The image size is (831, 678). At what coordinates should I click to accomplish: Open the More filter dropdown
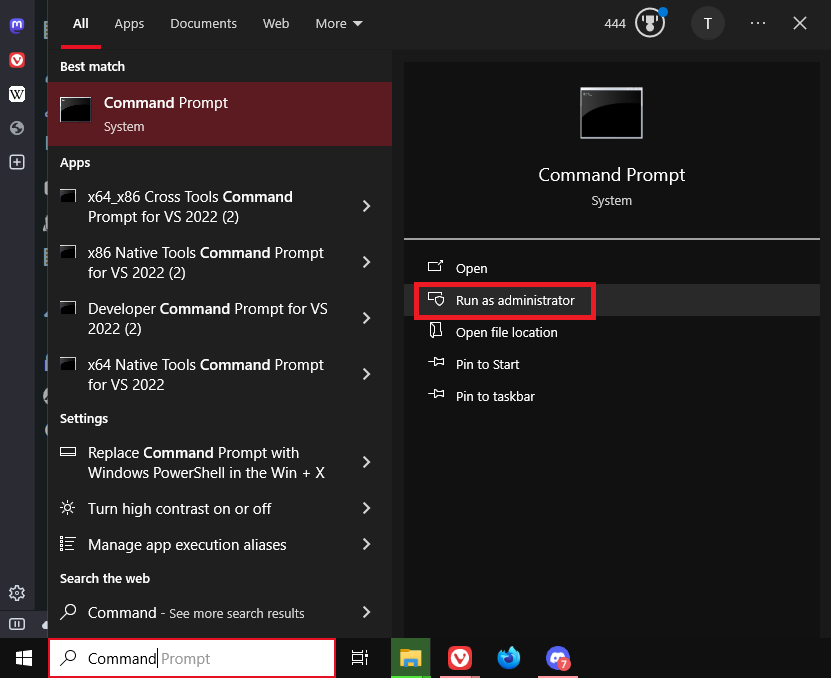[338, 23]
